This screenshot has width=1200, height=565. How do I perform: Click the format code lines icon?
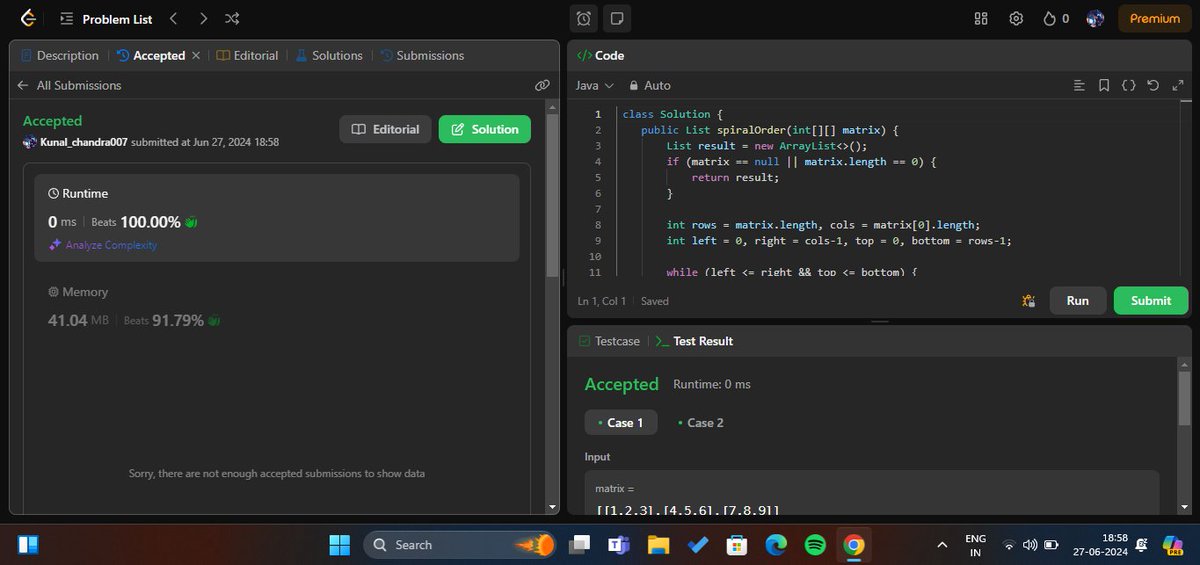tap(1078, 86)
